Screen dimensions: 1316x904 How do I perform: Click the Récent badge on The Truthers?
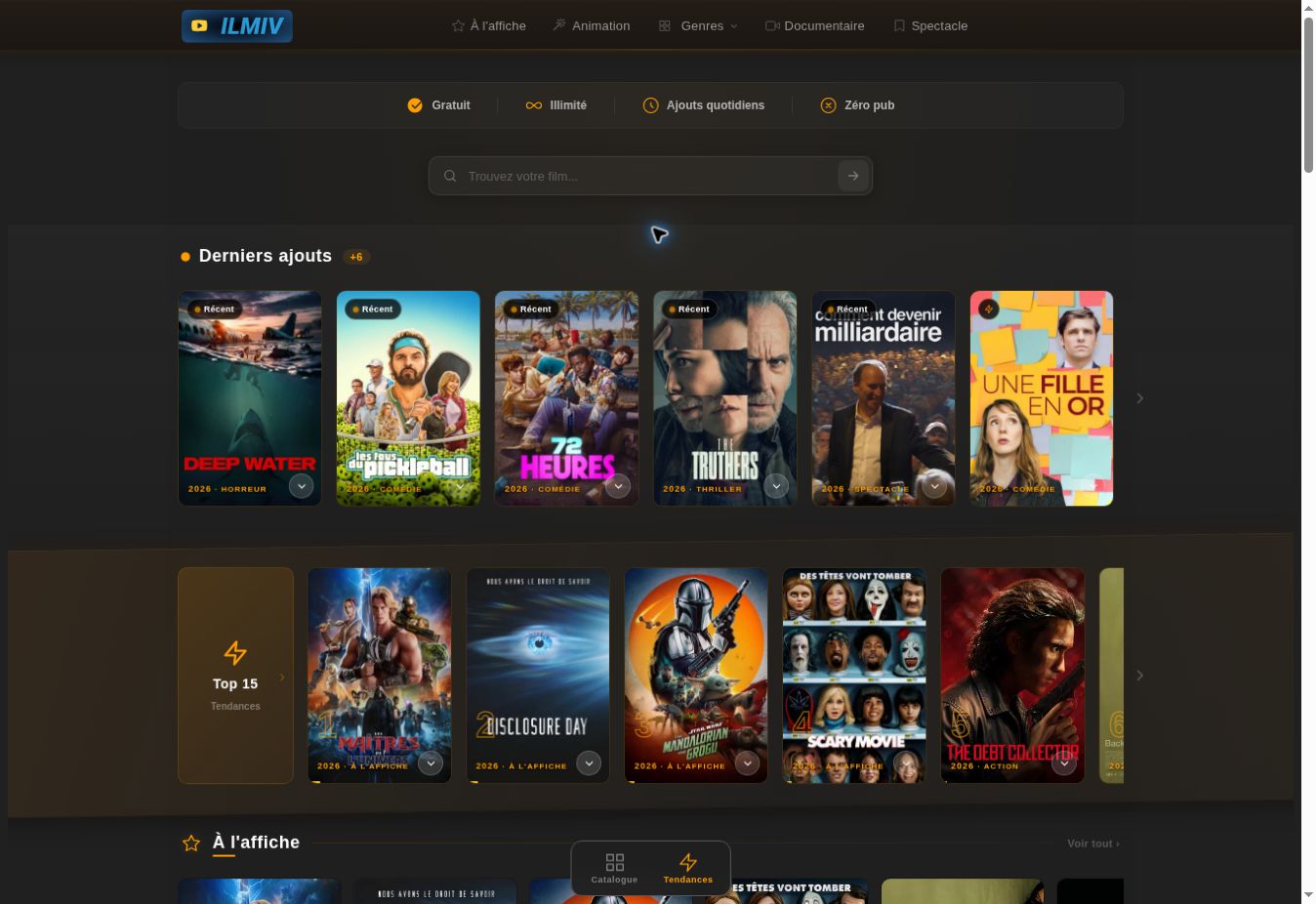click(688, 309)
